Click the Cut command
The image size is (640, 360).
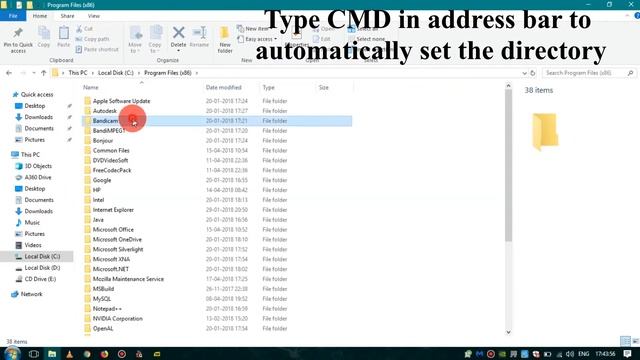(x=84, y=29)
